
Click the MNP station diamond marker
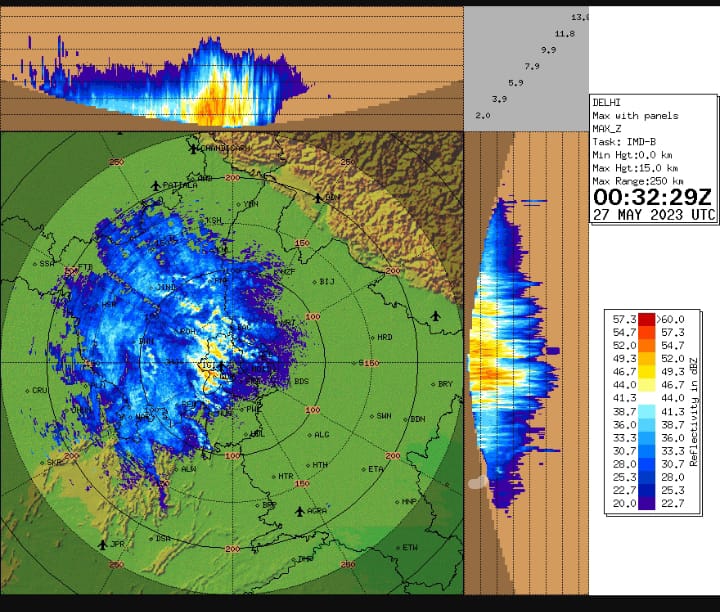(397, 502)
